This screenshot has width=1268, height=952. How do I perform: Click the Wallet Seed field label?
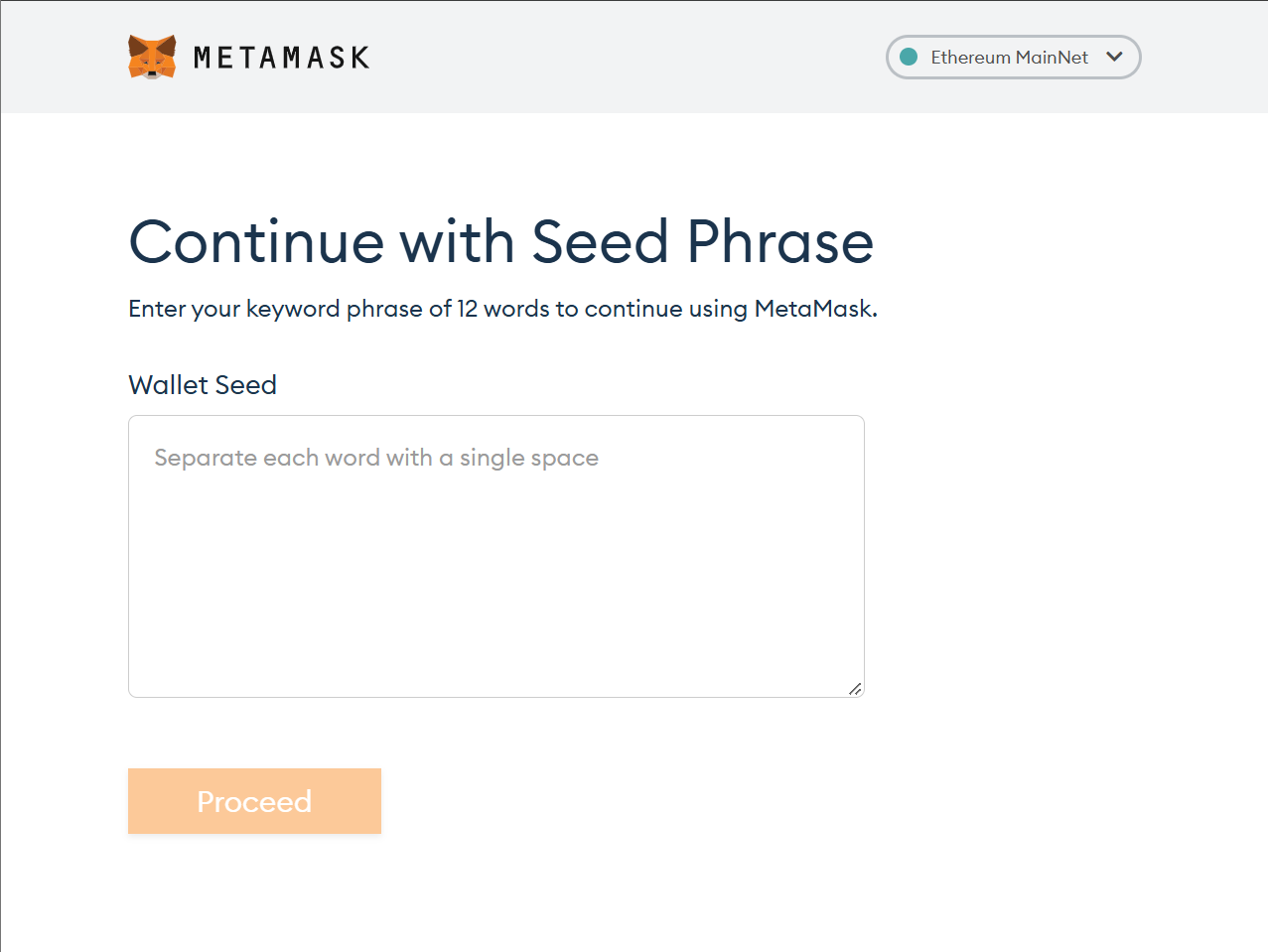[x=203, y=384]
